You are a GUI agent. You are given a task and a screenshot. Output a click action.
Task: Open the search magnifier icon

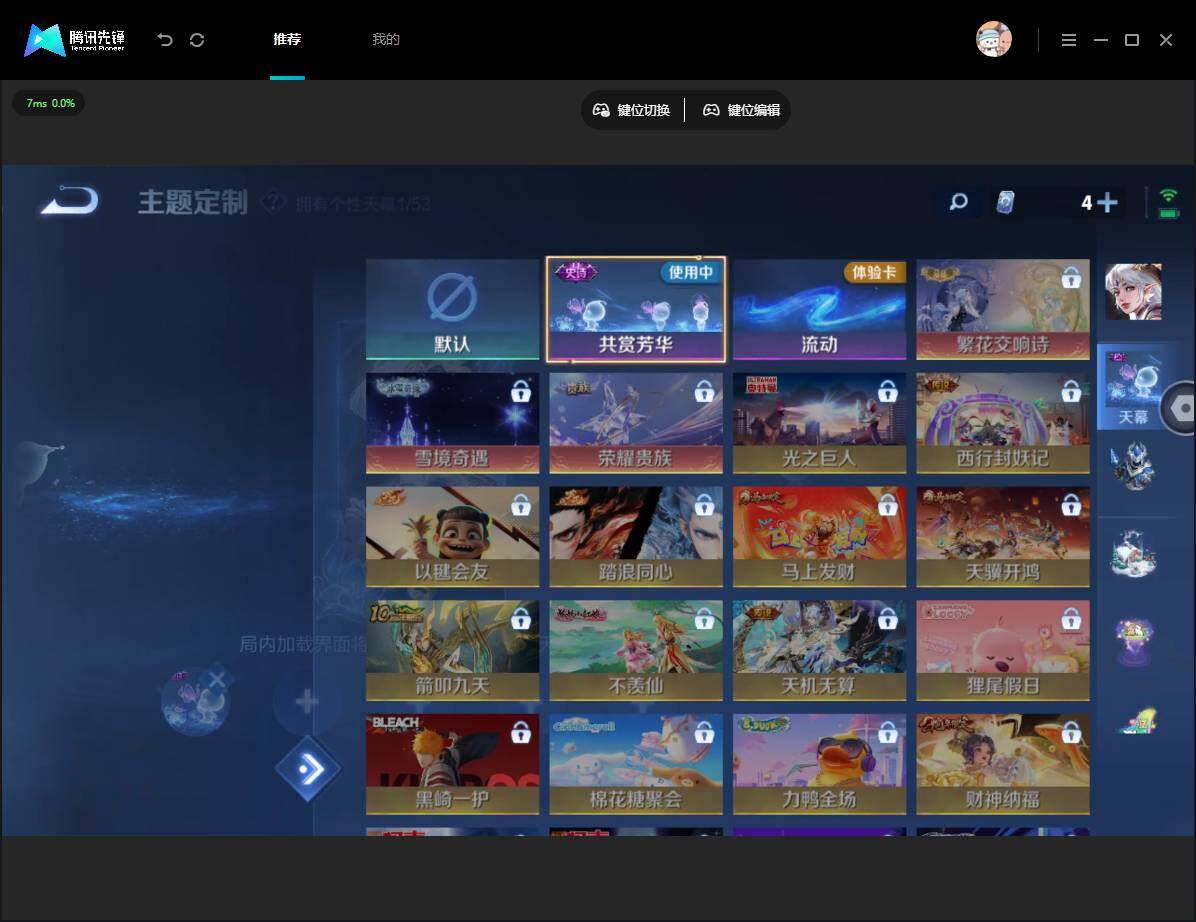point(958,202)
